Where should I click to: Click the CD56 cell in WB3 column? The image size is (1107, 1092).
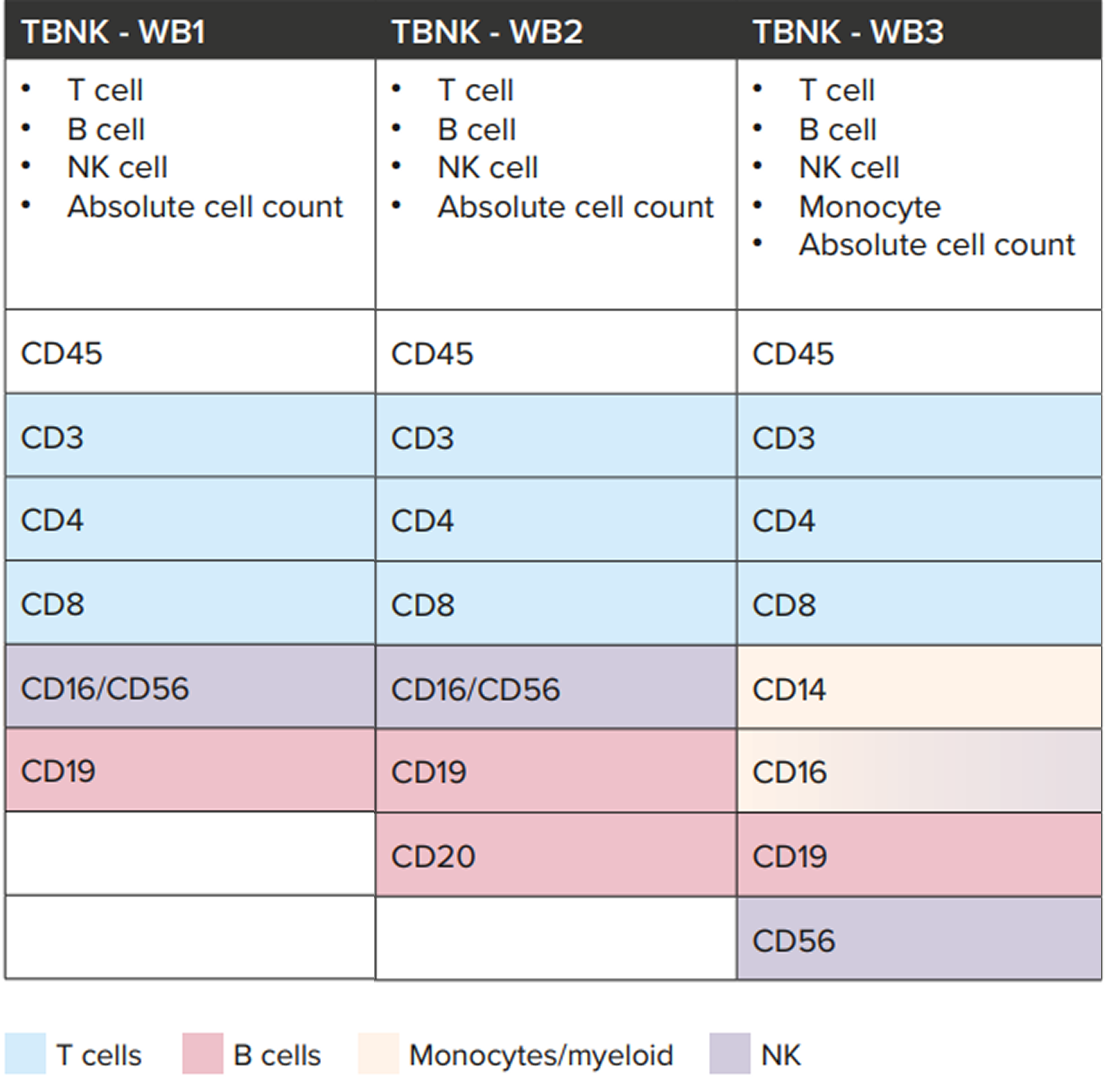pyautogui.click(x=919, y=939)
